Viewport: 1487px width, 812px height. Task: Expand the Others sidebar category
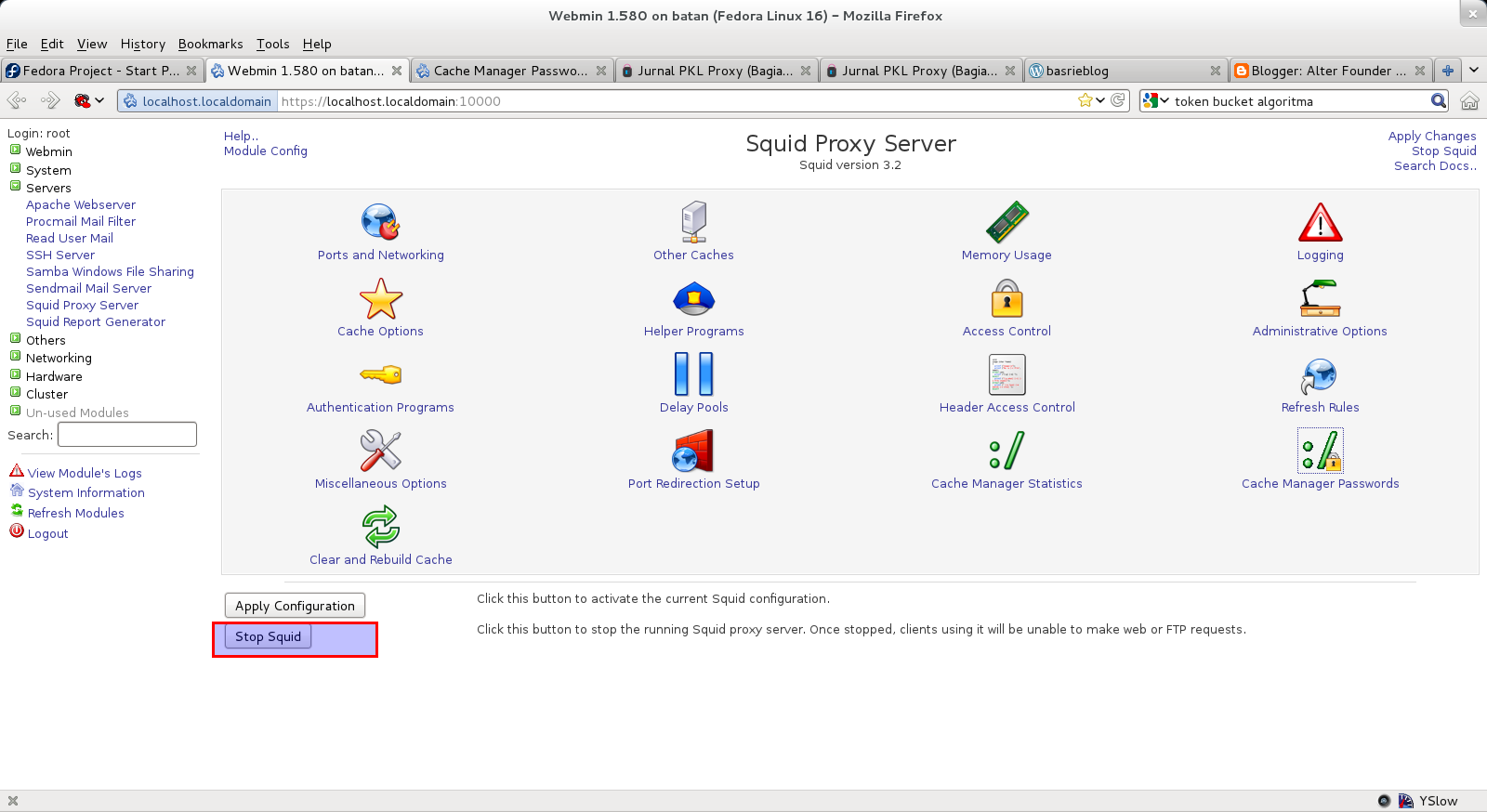(x=15, y=338)
